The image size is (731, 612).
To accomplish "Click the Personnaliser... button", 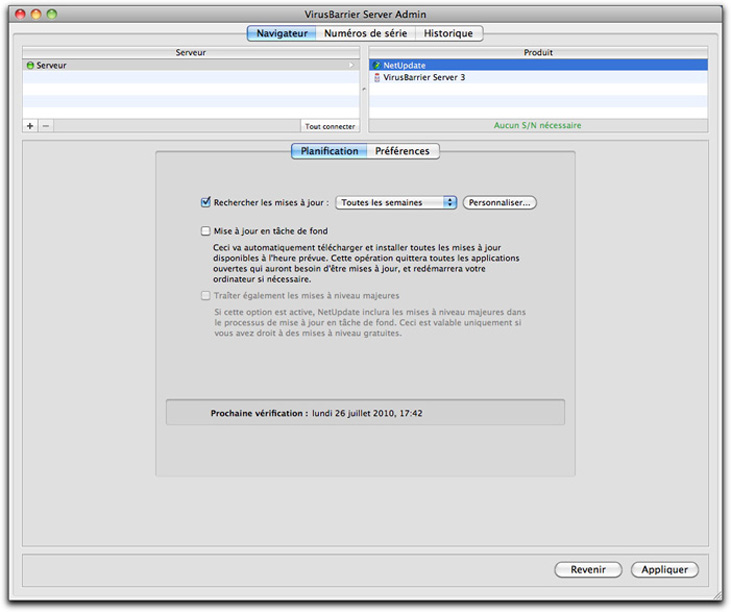I will (499, 202).
